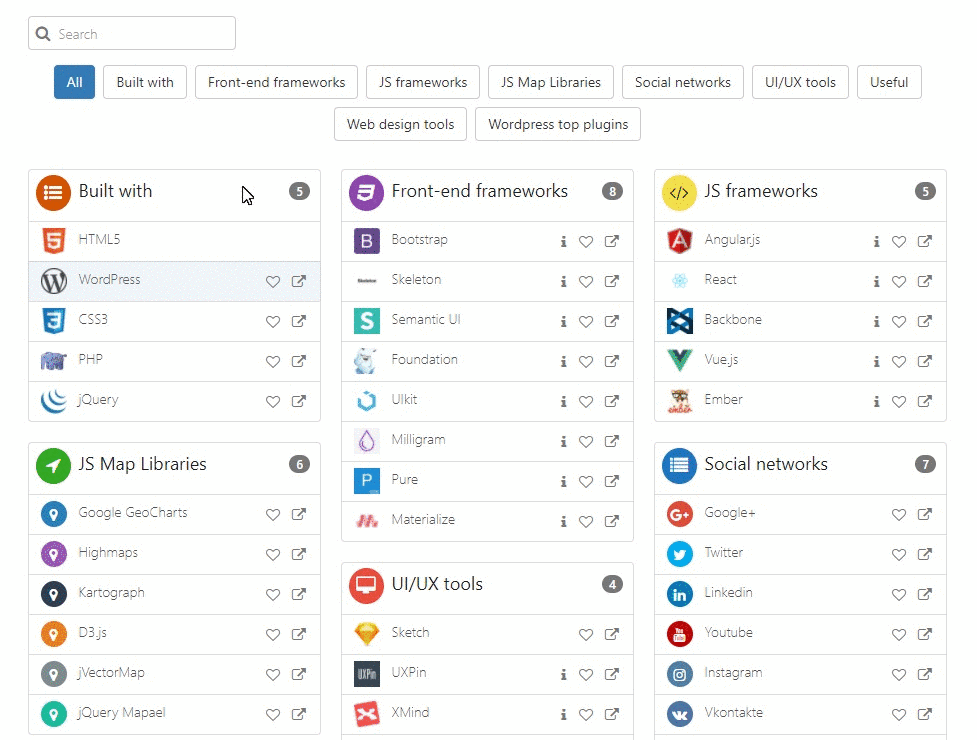Click the Built with filter button
This screenshot has height=740, width=977.
(144, 82)
